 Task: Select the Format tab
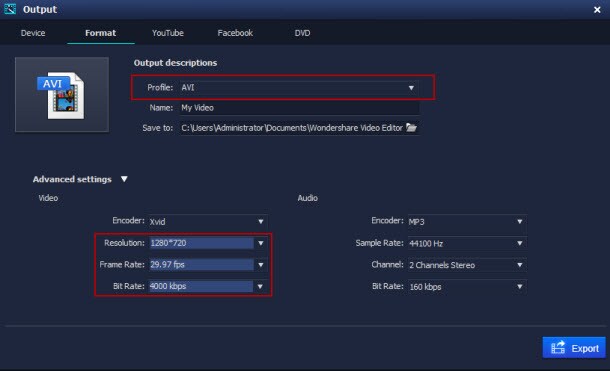coord(100,33)
